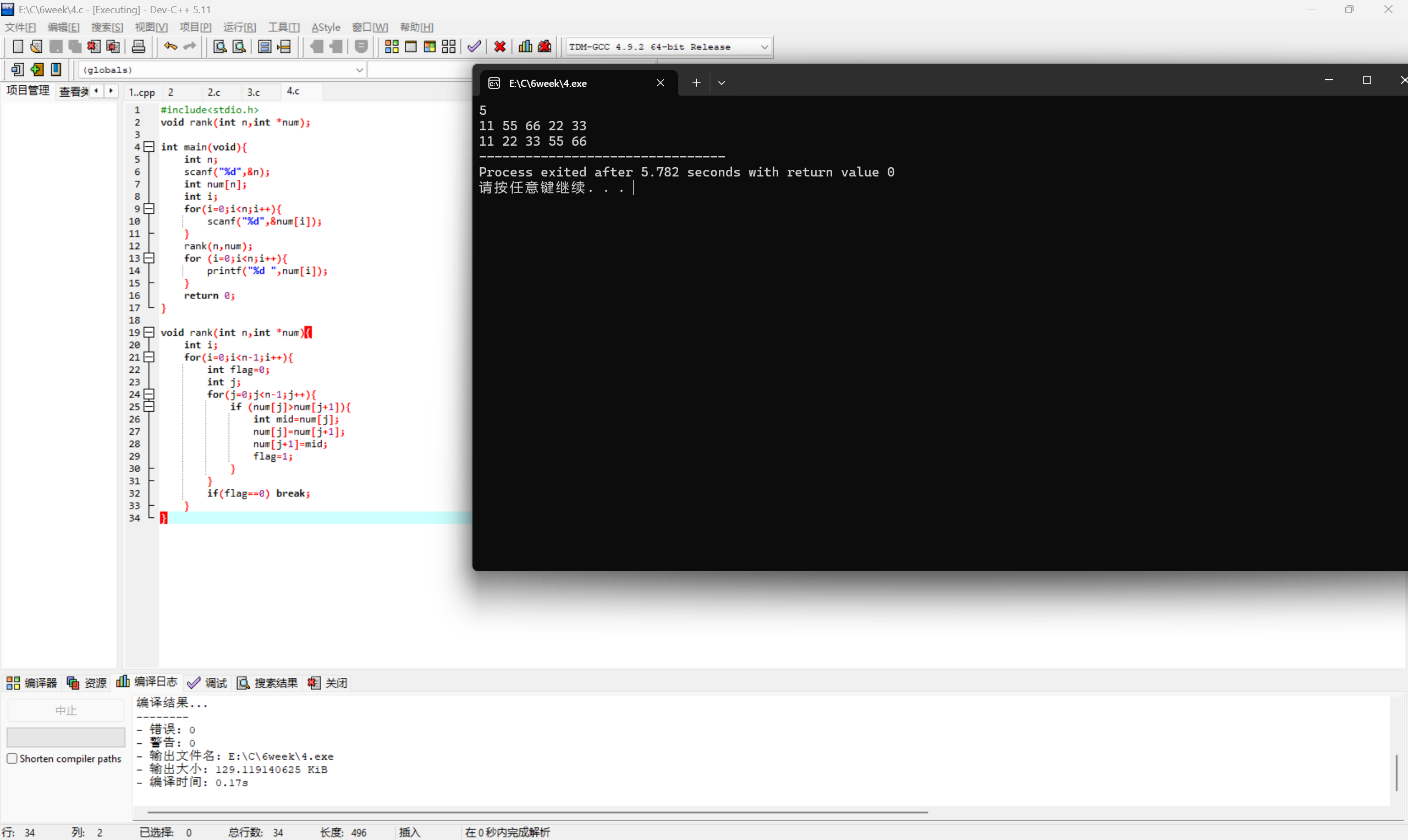Image resolution: width=1408 pixels, height=840 pixels.
Task: Click the New file toolbar icon
Action: [x=18, y=46]
